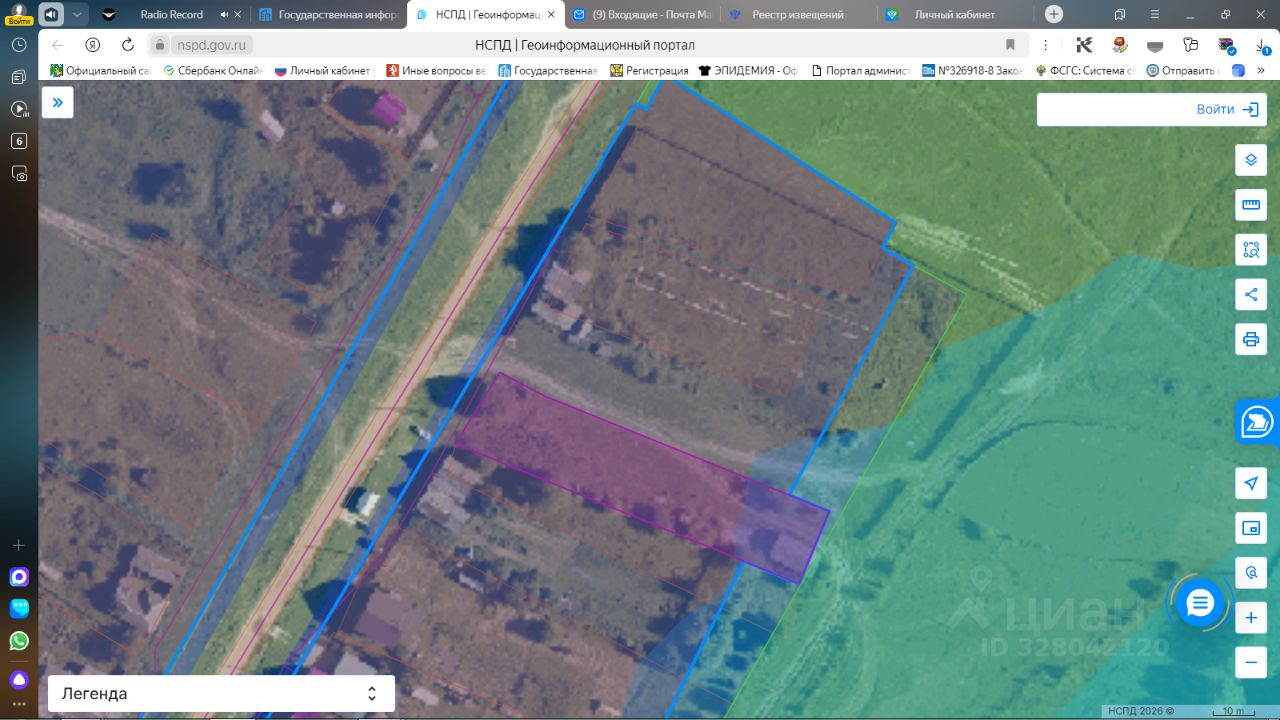Open the round chat support button
The height and width of the screenshot is (720, 1280).
click(1200, 603)
